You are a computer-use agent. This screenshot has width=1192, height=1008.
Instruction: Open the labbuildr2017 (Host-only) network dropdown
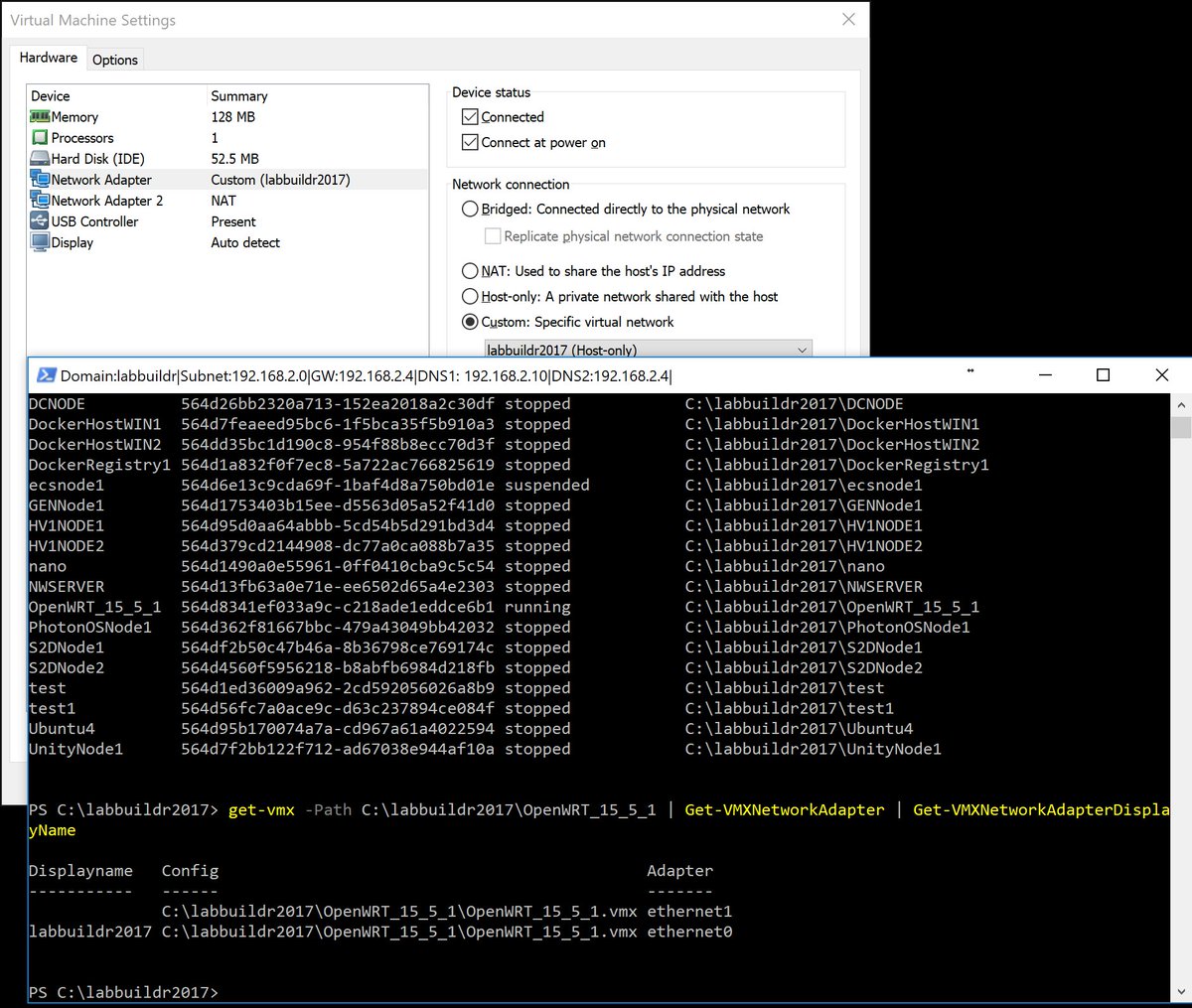(x=648, y=349)
